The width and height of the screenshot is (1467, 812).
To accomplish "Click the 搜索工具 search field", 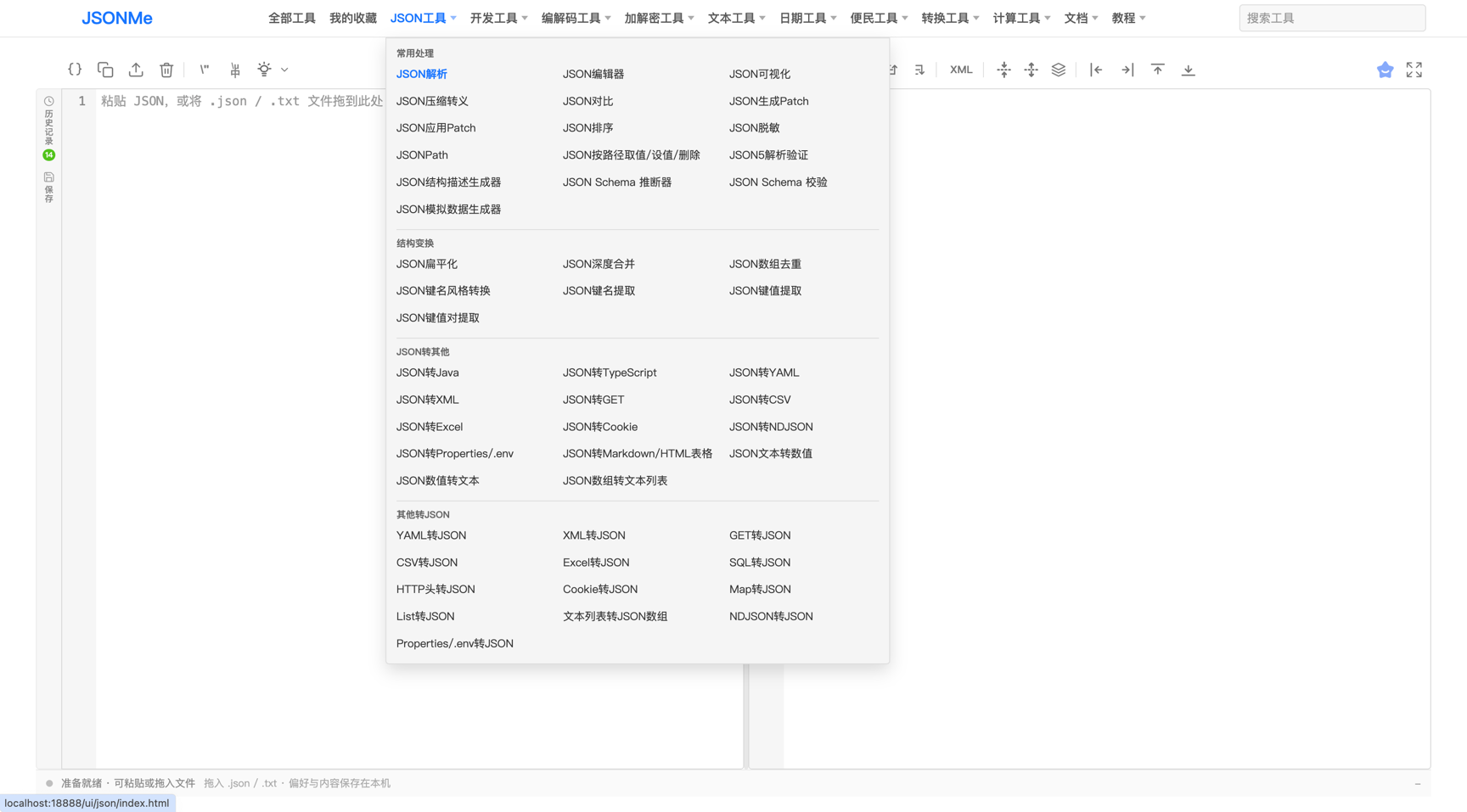I will 1332,18.
